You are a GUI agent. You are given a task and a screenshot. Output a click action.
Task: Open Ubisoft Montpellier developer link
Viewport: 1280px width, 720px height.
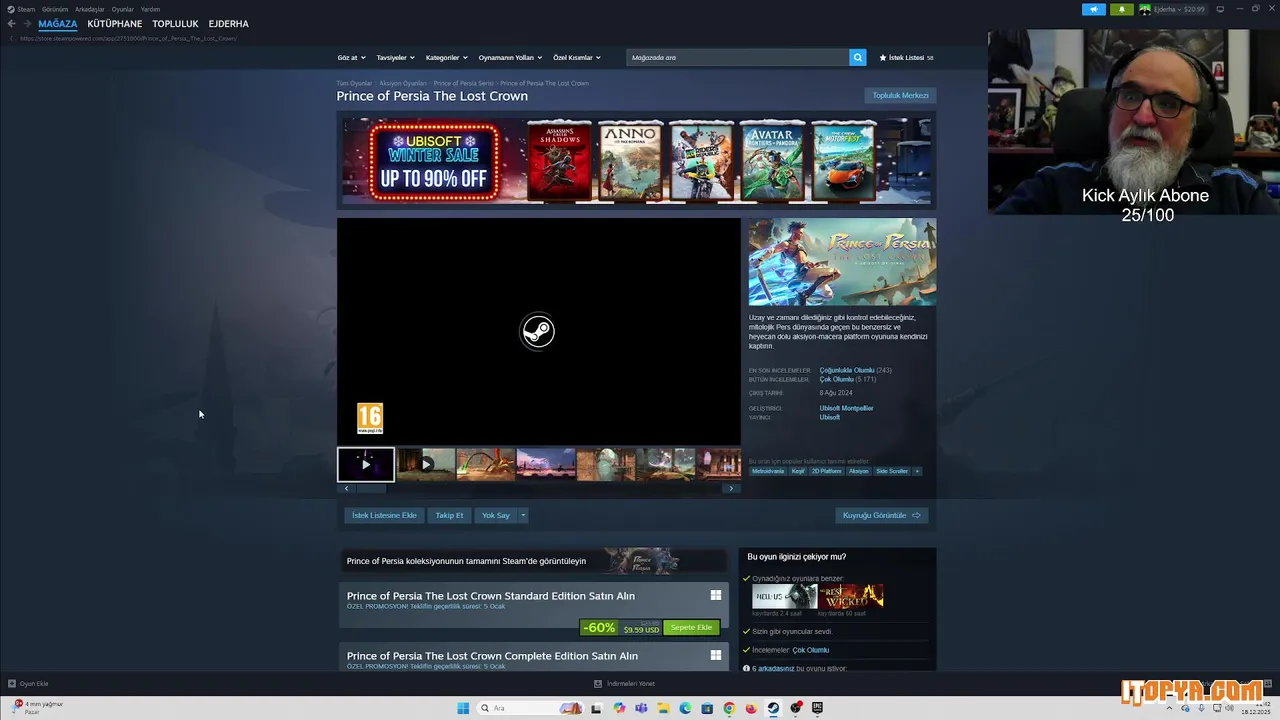click(x=846, y=408)
